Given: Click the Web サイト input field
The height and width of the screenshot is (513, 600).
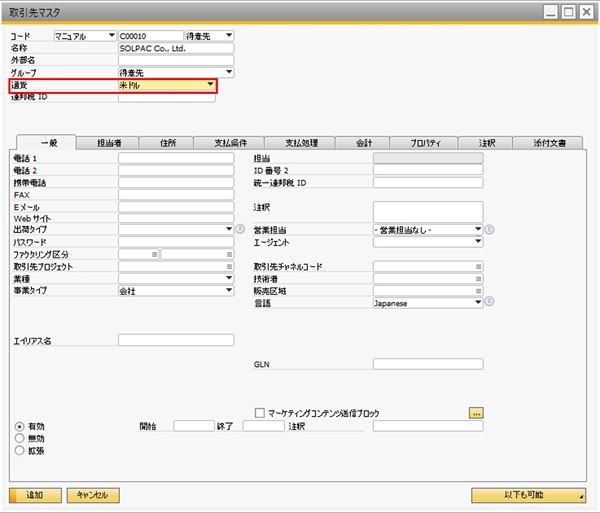Looking at the screenshot, I should (x=176, y=218).
